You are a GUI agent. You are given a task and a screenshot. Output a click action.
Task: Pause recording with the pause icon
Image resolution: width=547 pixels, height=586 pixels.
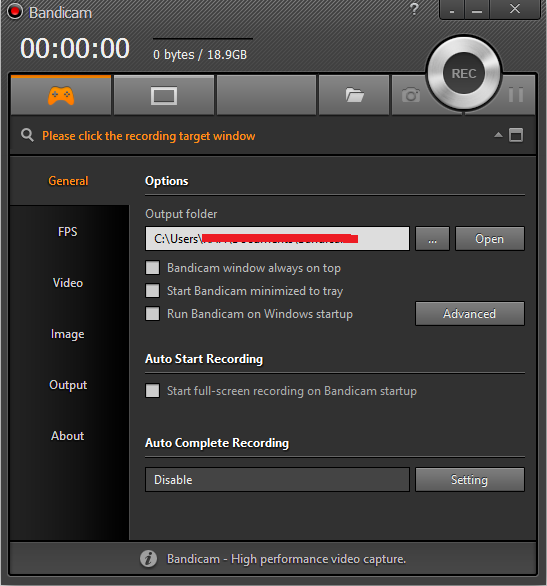(516, 95)
